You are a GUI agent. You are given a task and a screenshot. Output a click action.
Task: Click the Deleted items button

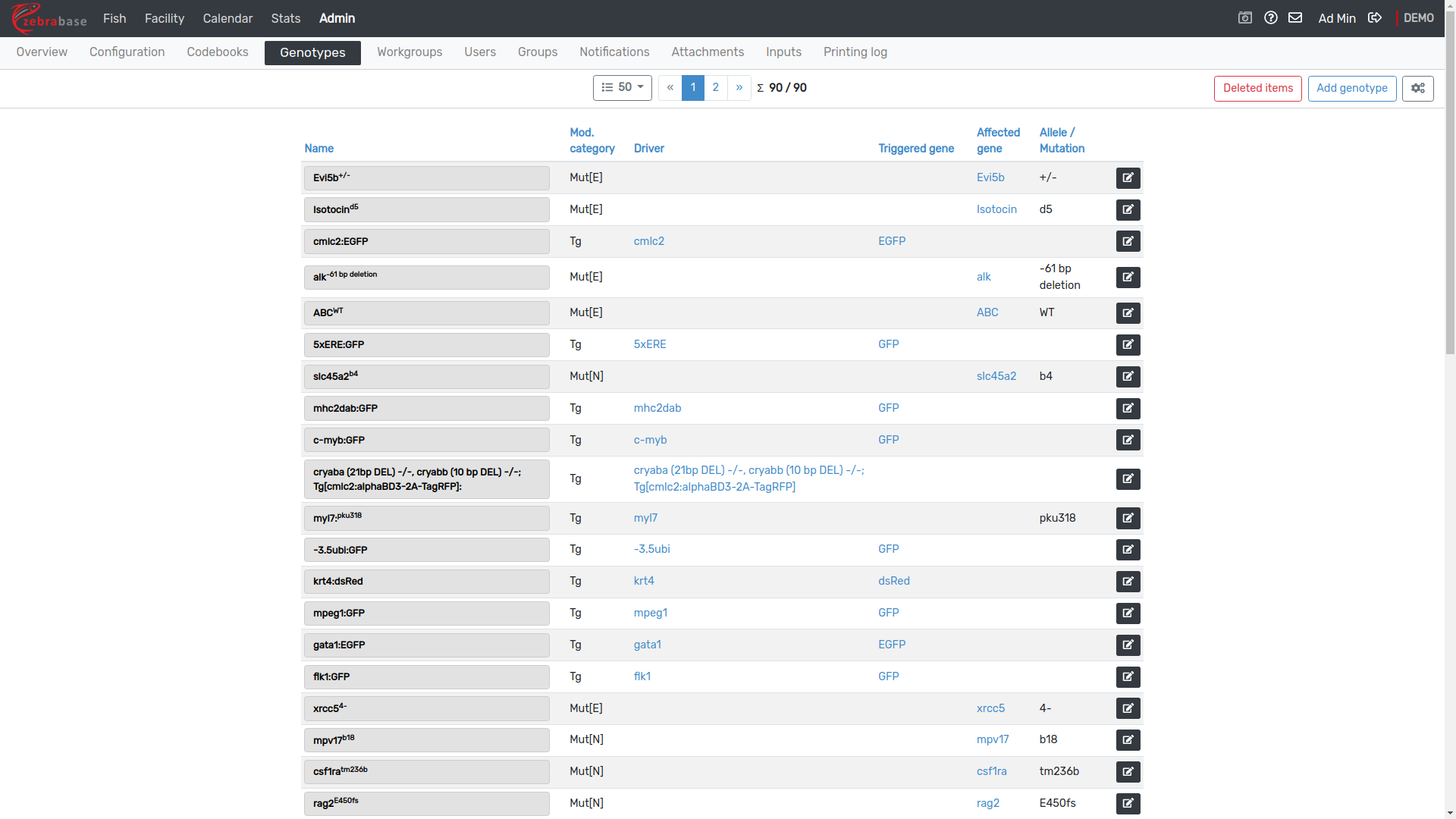[1257, 88]
